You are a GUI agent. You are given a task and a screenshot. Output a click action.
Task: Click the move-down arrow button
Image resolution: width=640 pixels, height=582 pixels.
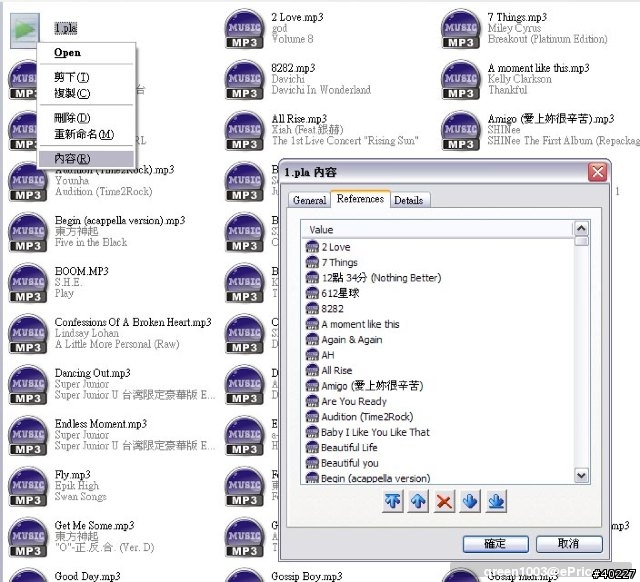pos(470,501)
